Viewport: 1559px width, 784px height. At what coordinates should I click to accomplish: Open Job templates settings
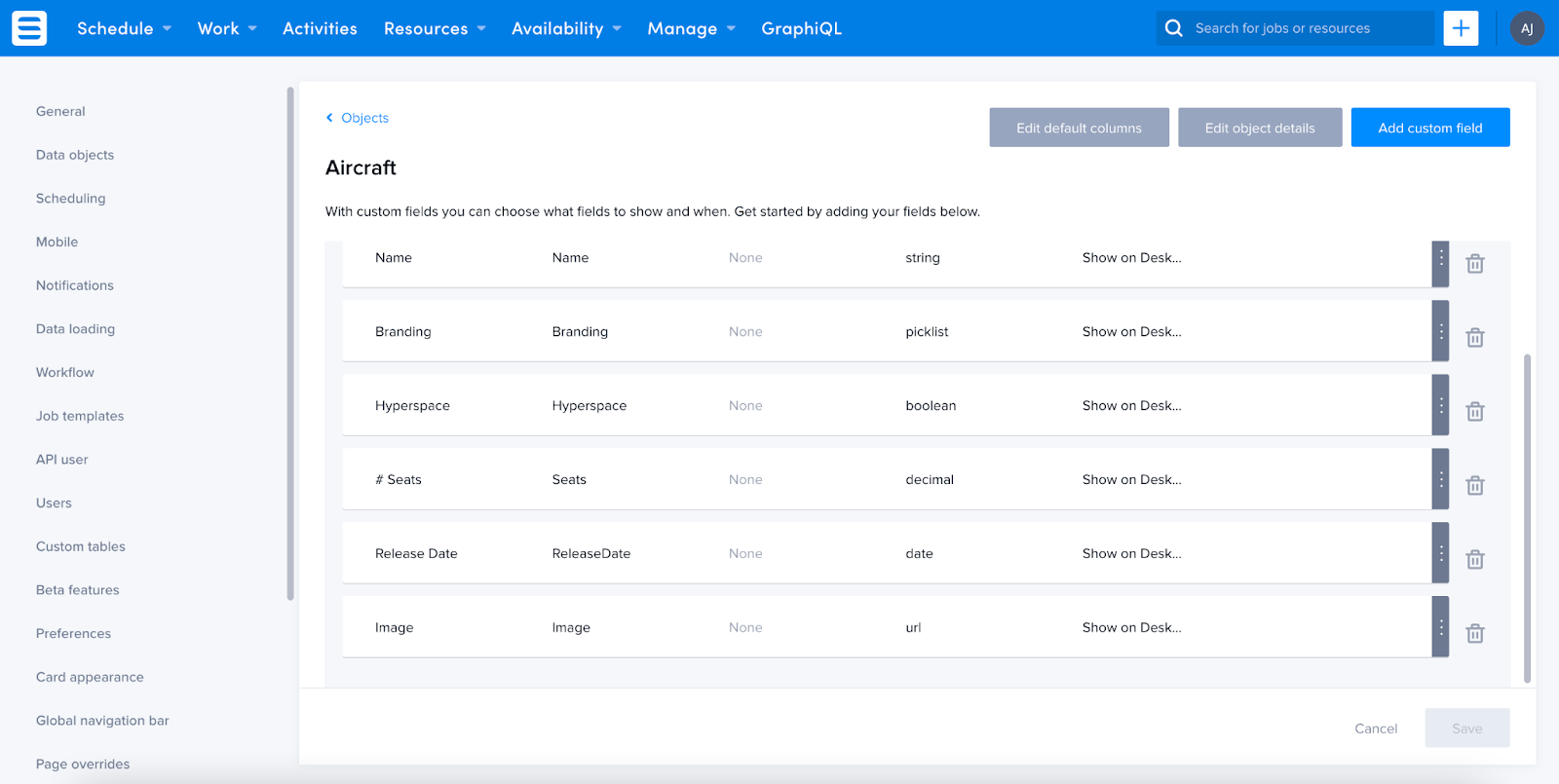click(80, 416)
